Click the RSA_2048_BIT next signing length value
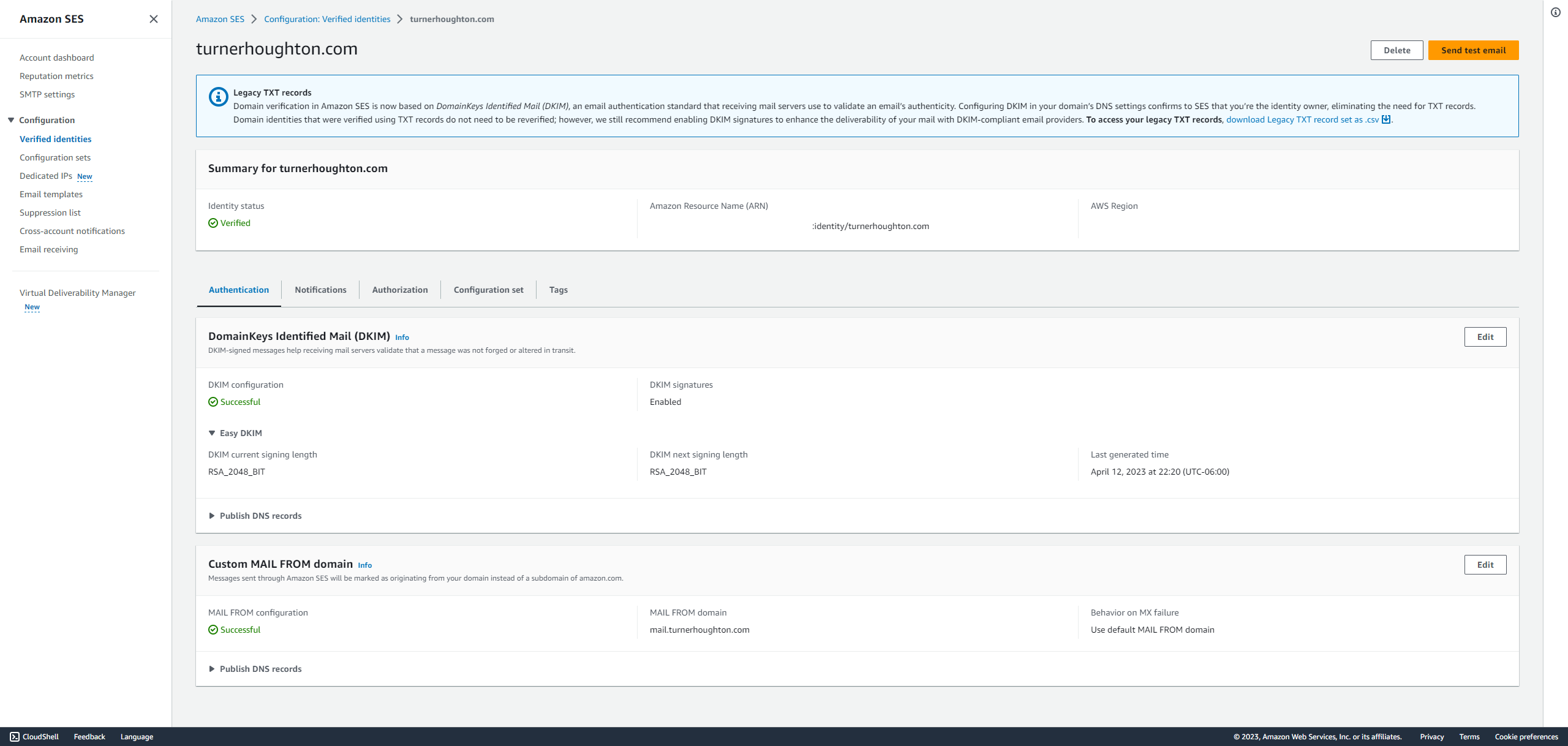Viewport: 1568px width, 746px height. [678, 472]
